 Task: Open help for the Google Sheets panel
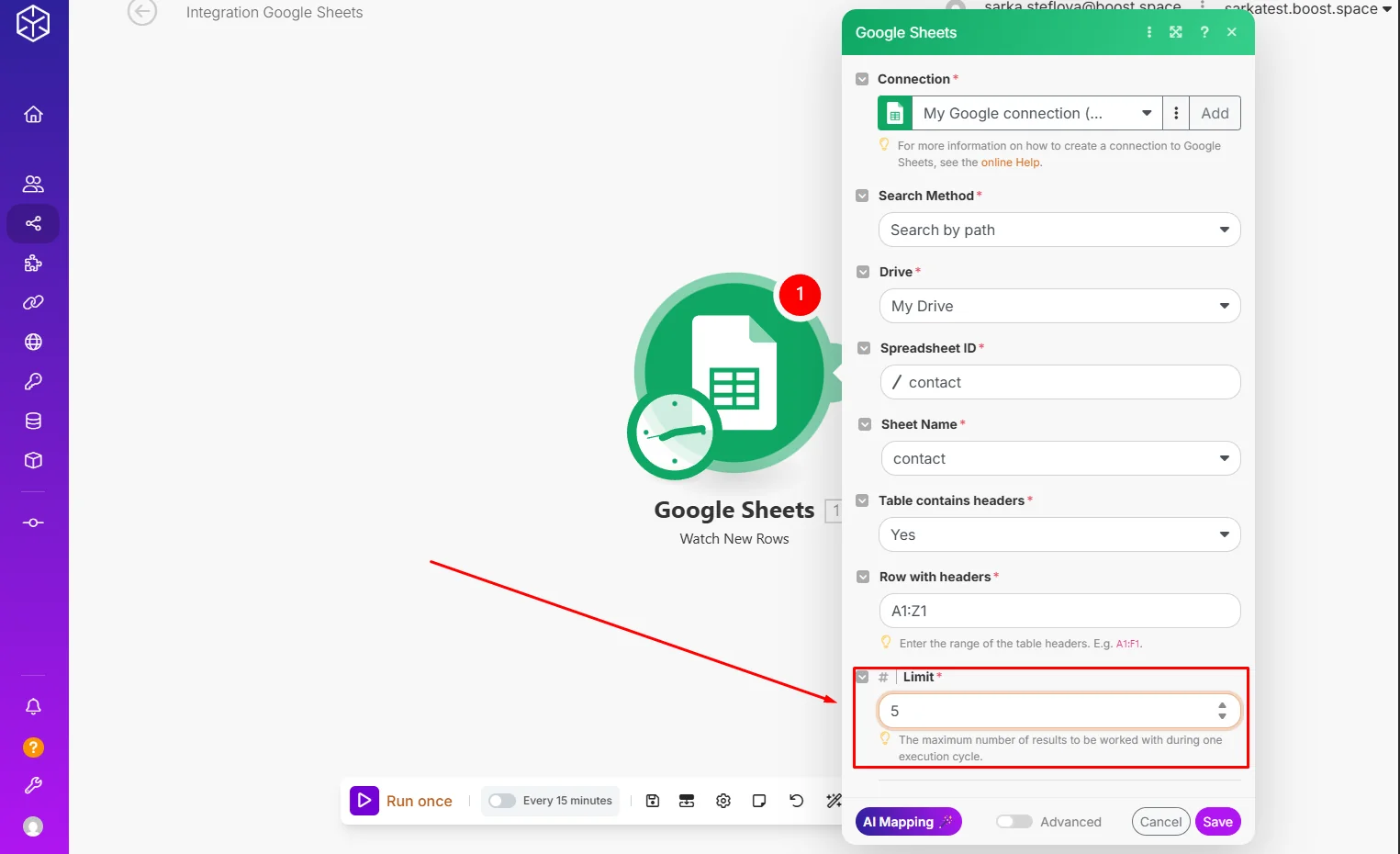pos(1204,32)
